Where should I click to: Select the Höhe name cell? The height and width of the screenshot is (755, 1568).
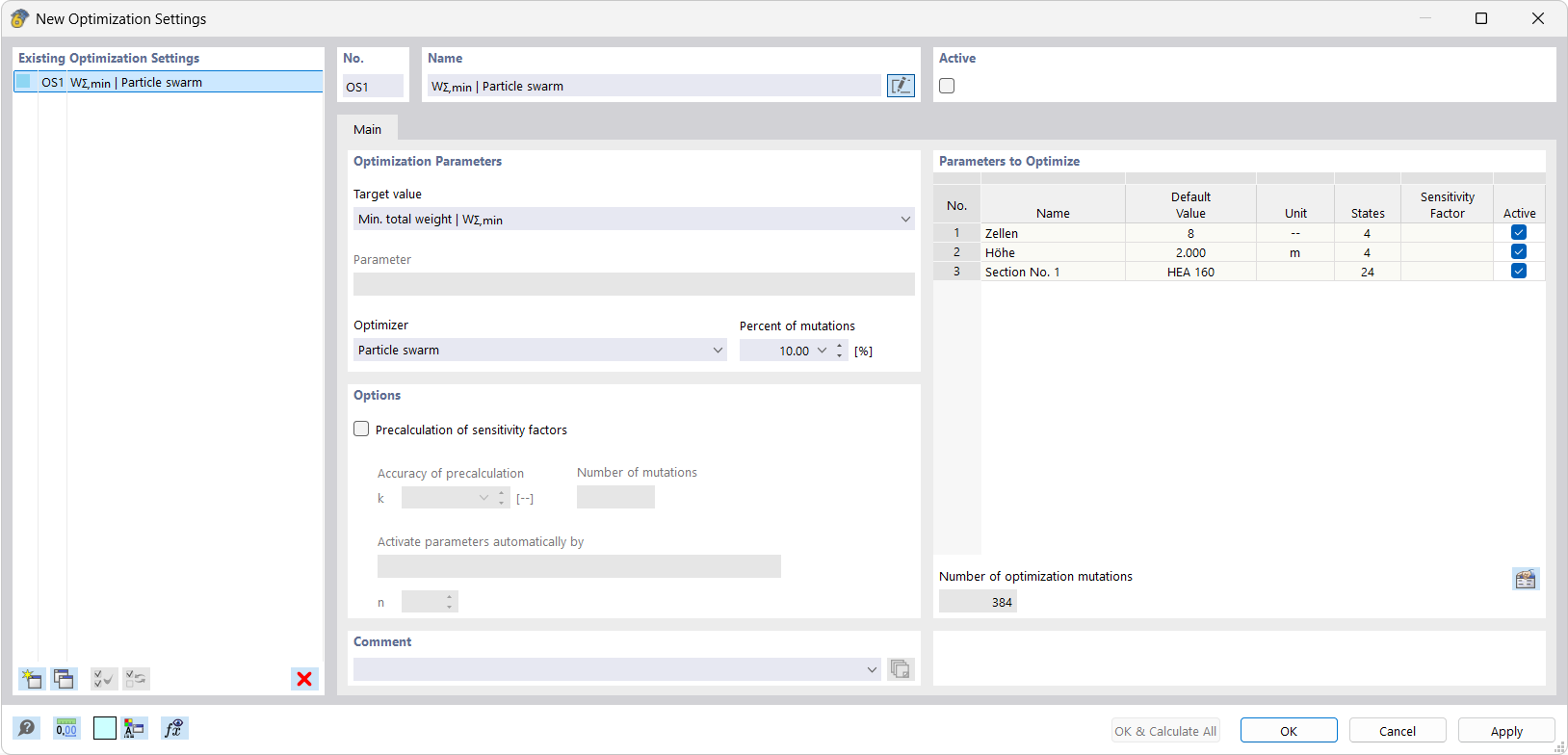1053,252
